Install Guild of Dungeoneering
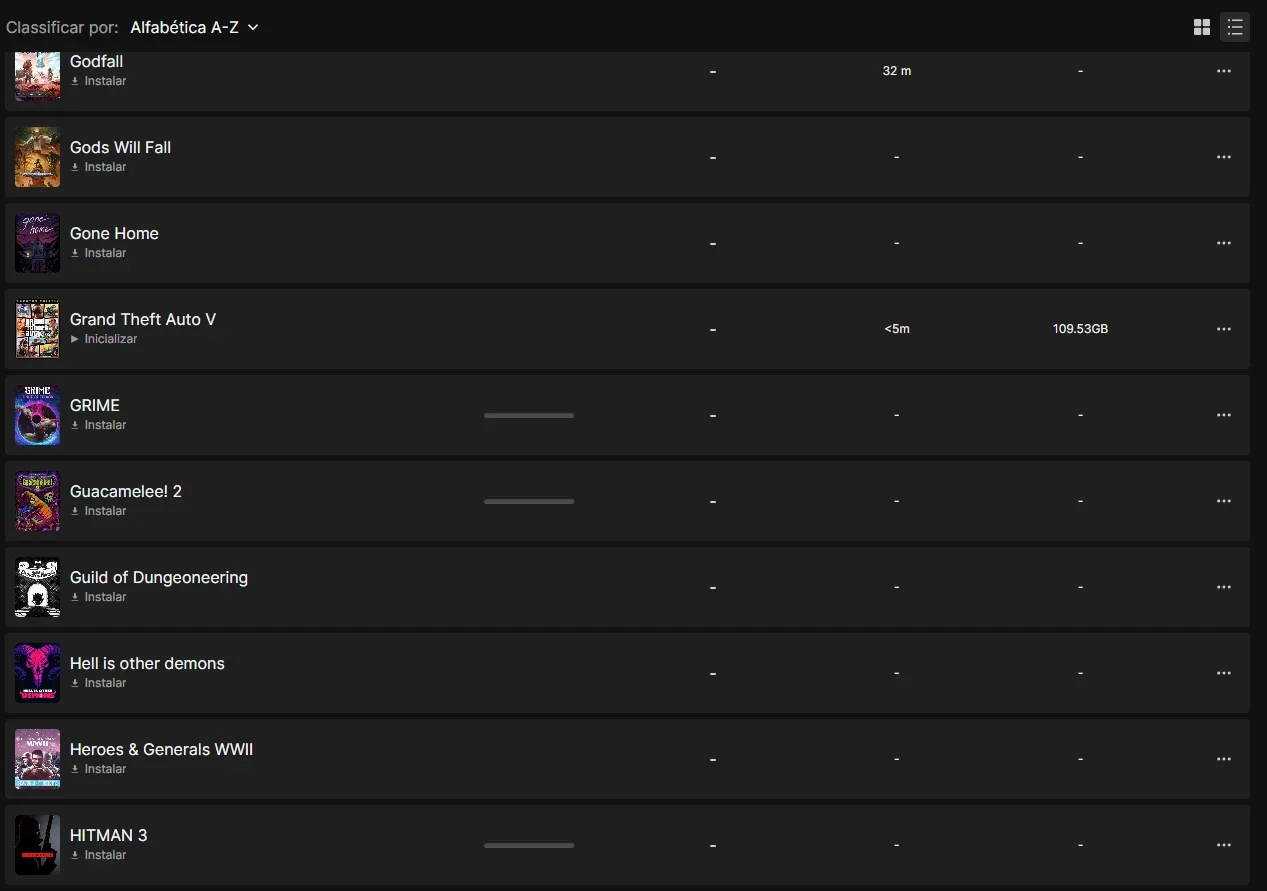 (x=98, y=597)
